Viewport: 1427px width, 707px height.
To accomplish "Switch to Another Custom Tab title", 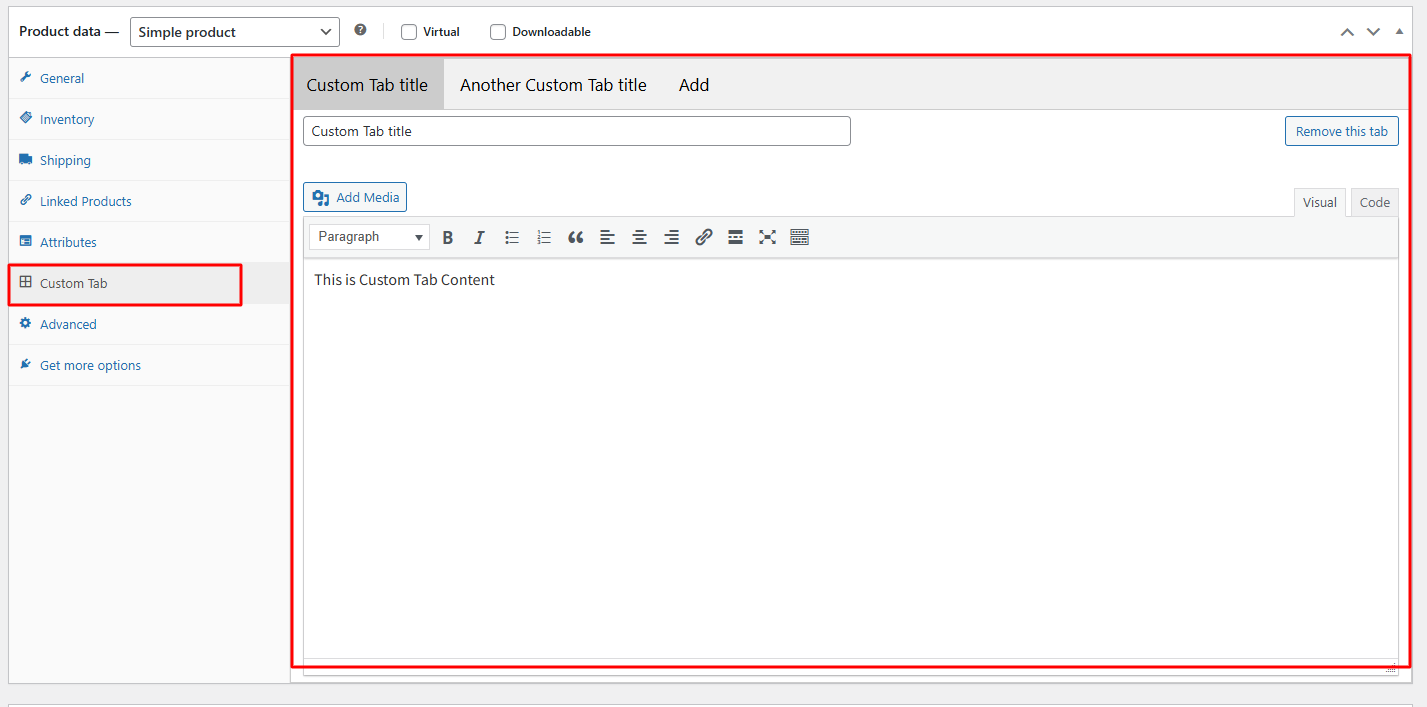I will 553,85.
